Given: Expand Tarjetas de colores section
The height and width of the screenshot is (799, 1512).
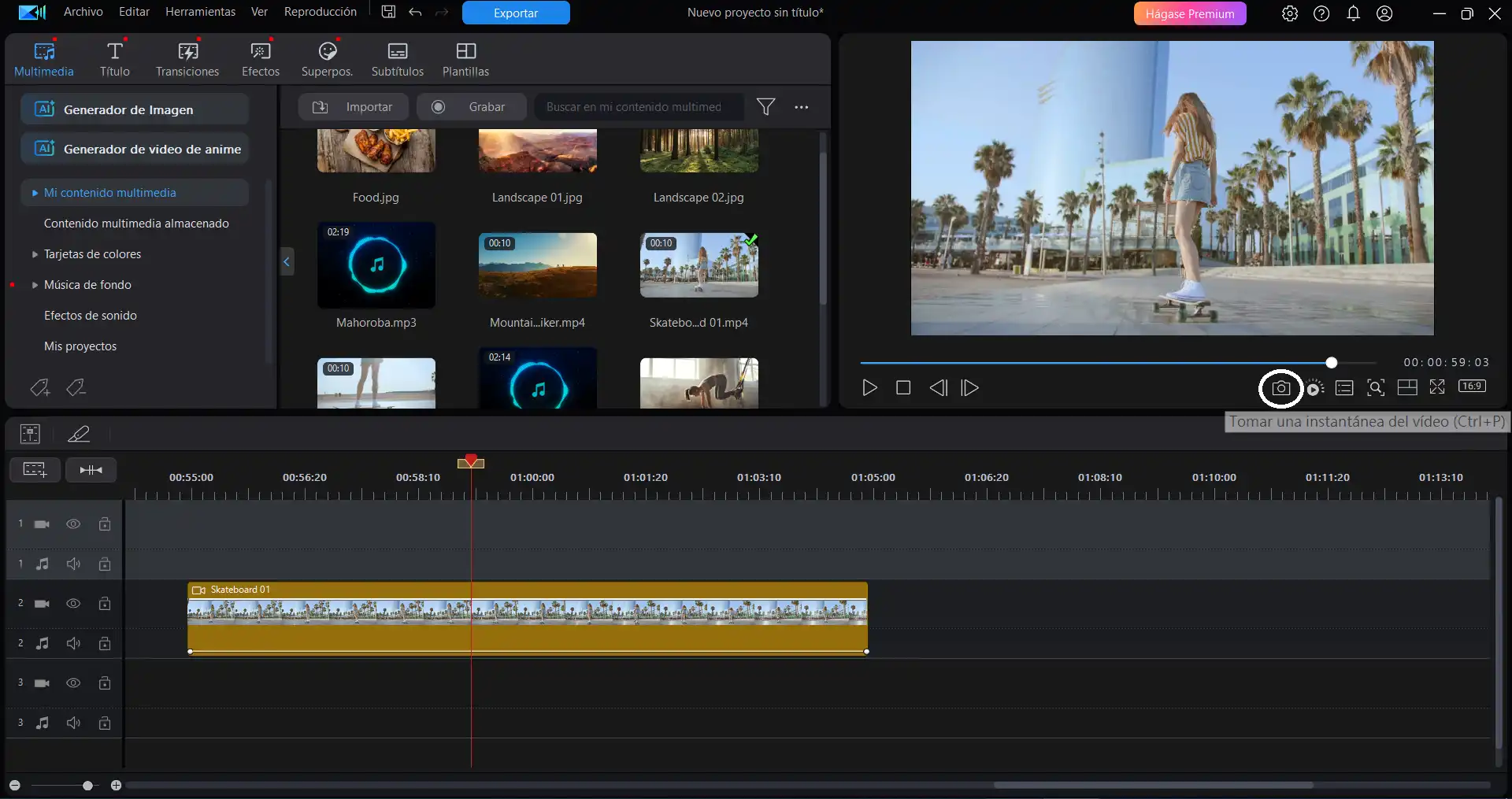Looking at the screenshot, I should (x=35, y=254).
